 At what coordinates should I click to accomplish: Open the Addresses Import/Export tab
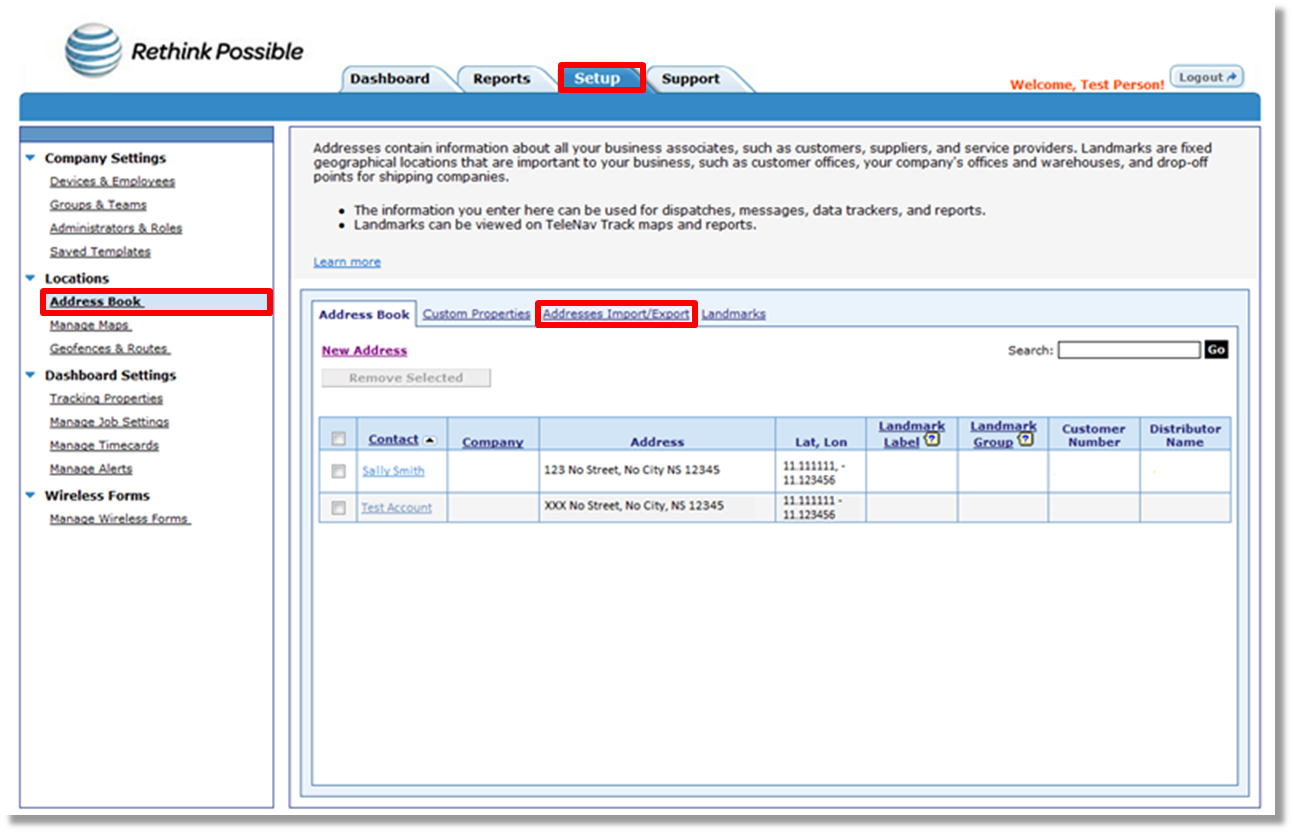[x=616, y=314]
